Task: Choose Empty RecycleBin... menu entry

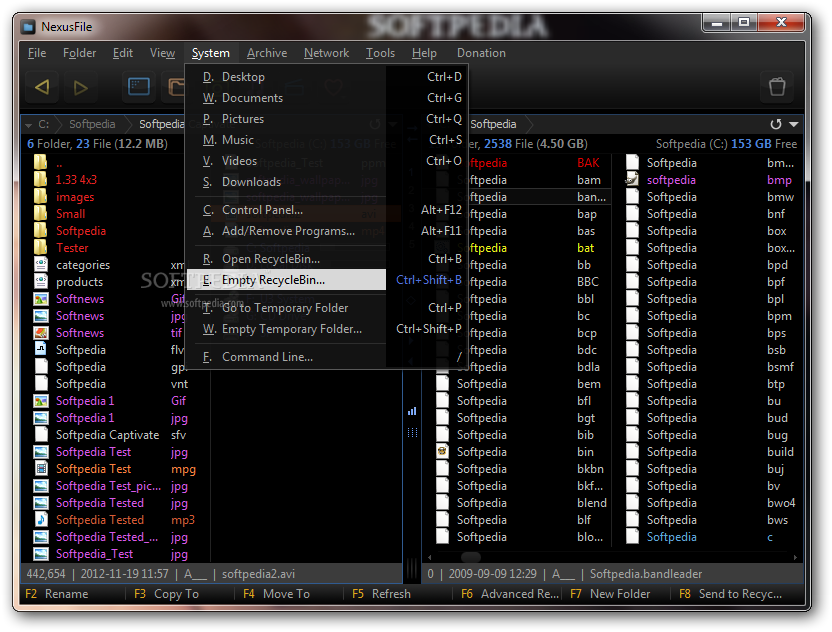Action: [x=328, y=280]
